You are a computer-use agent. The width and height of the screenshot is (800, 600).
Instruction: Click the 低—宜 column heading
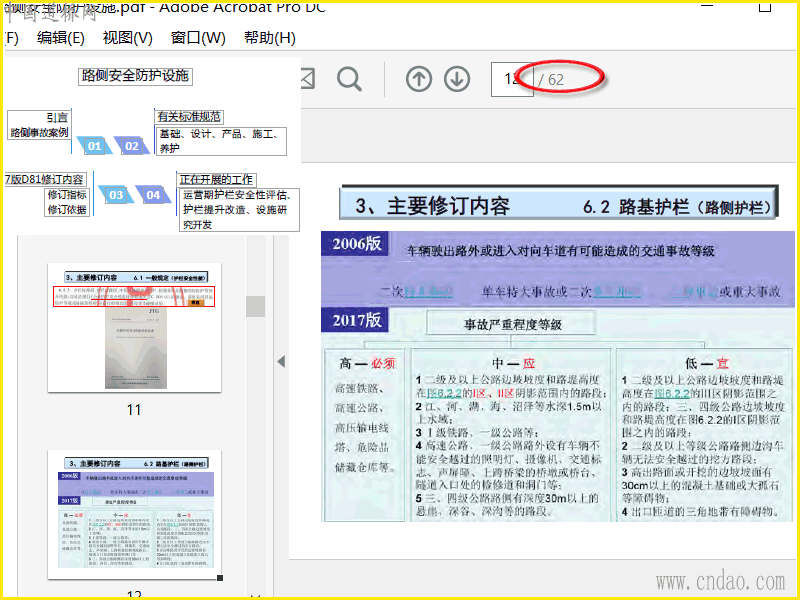707,363
